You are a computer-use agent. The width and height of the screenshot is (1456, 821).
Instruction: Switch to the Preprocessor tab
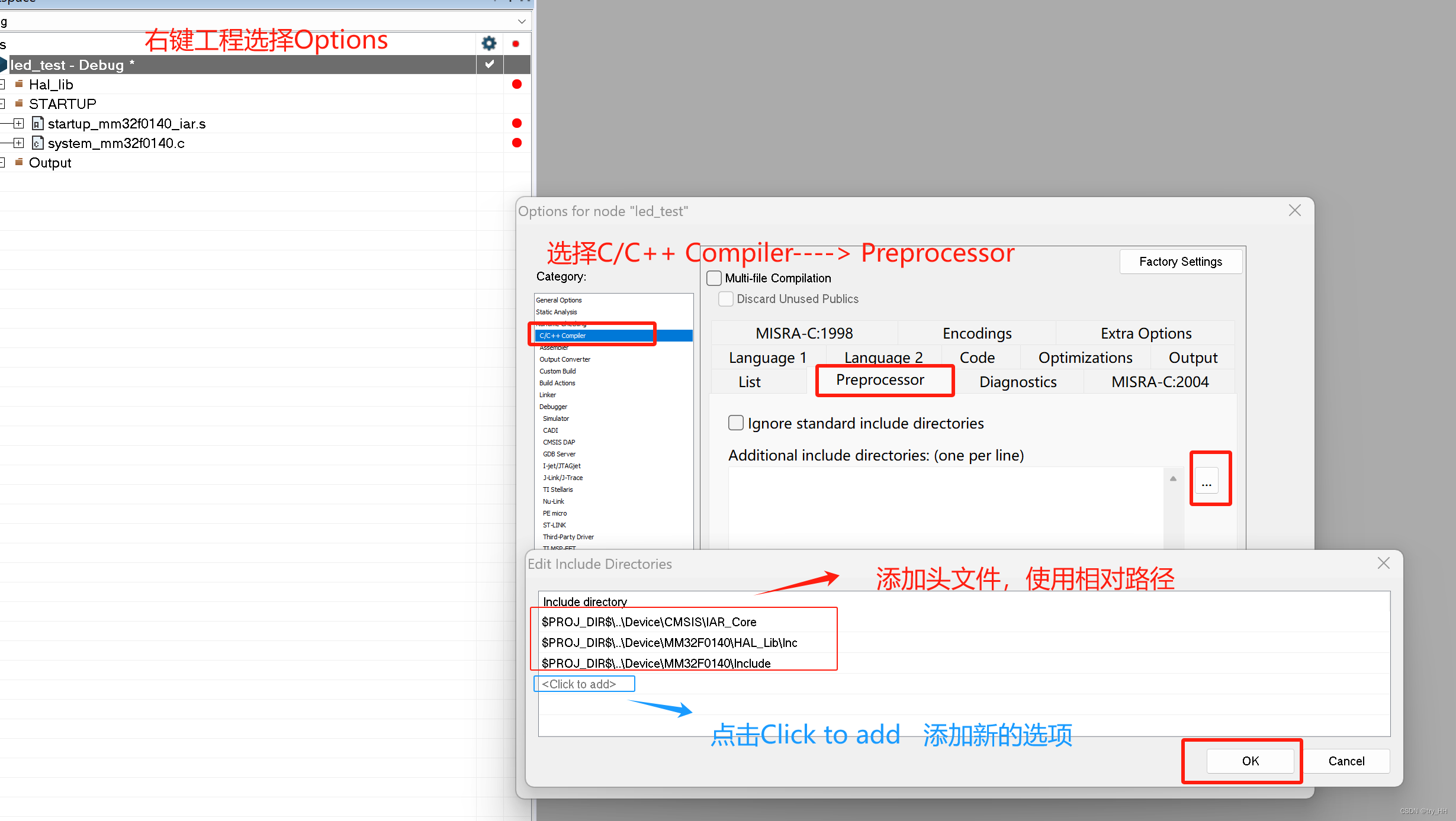(x=880, y=380)
